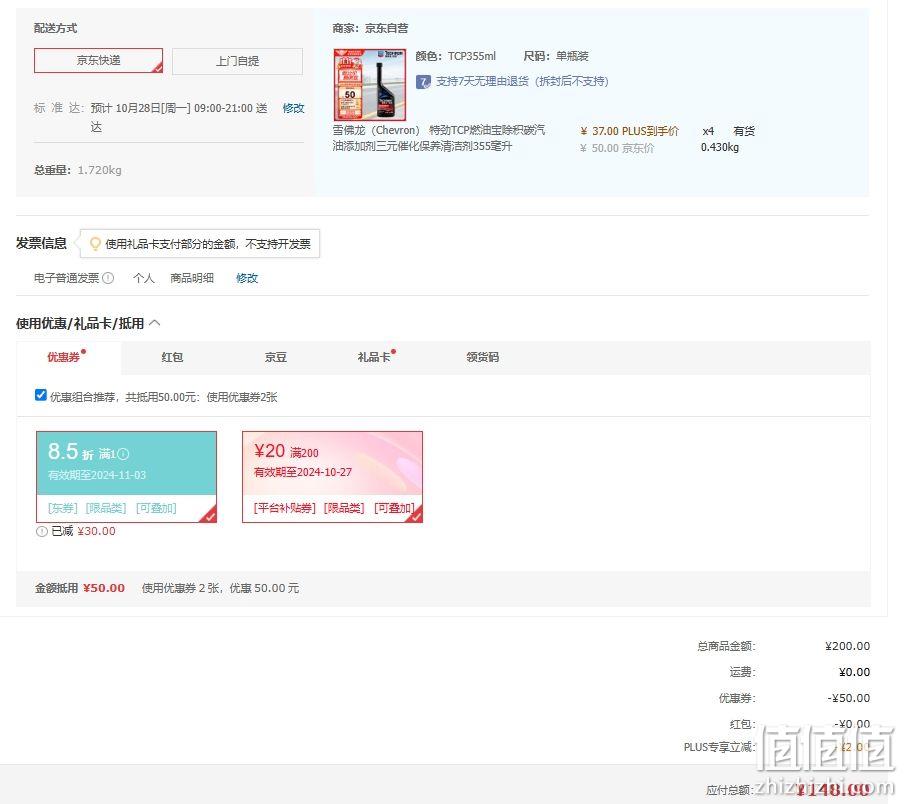Collapse the 使用优惠/礼品卡/抵用 section
Image resolution: width=904 pixels, height=804 pixels.
pos(155,323)
